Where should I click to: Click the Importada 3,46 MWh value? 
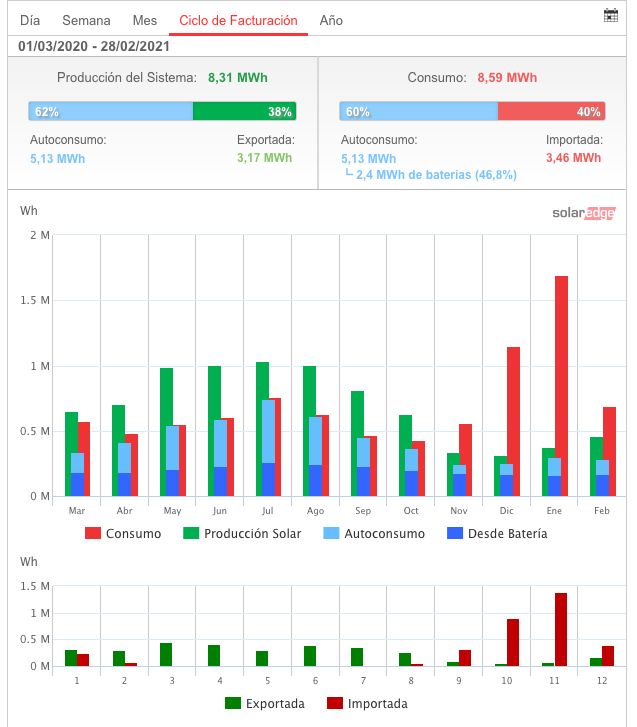coord(573,158)
